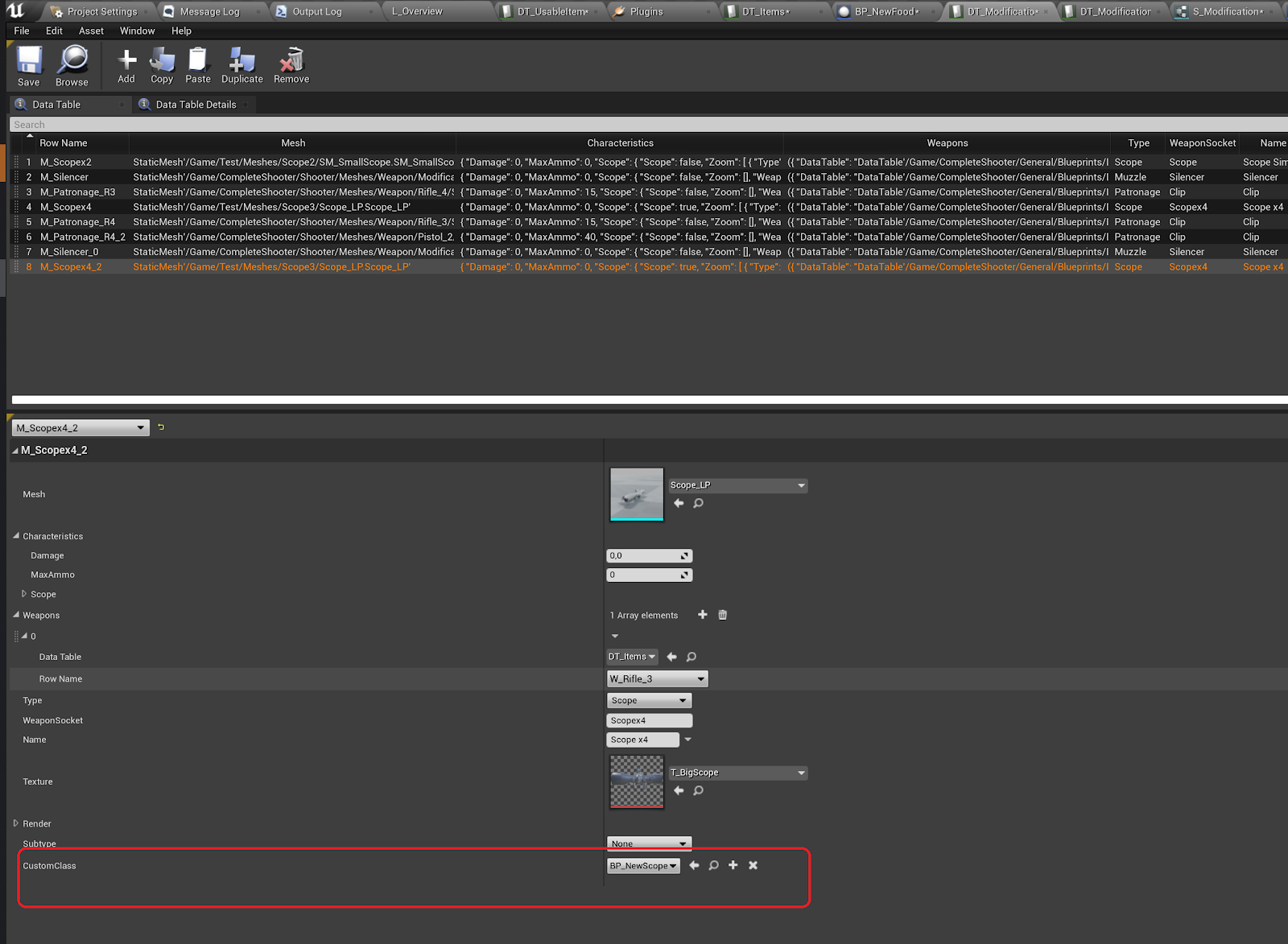
Task: Duplicate the selected row
Action: [242, 65]
